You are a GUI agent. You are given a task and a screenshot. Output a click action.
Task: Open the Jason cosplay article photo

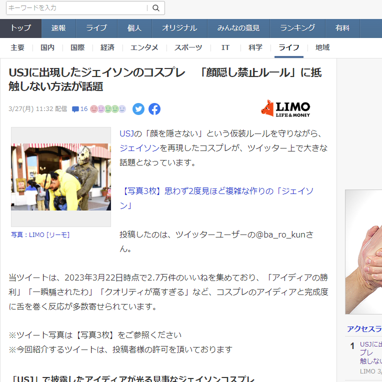[x=61, y=177]
